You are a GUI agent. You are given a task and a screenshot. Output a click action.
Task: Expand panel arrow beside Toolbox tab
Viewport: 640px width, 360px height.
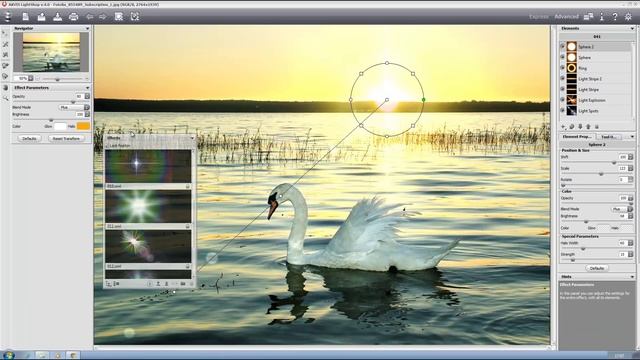pyautogui.click(x=632, y=137)
